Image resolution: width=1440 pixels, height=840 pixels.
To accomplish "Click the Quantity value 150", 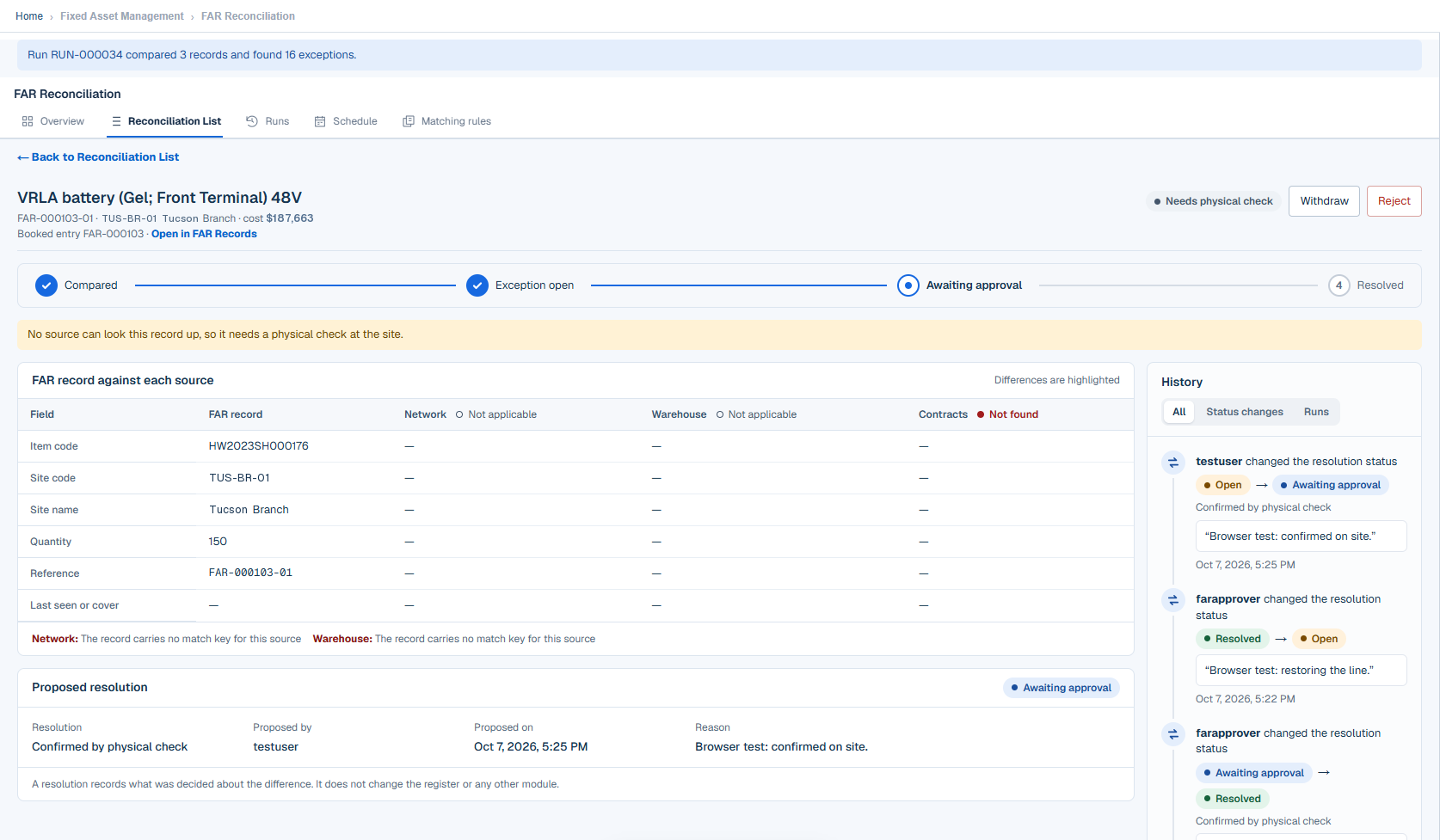I will point(218,542).
